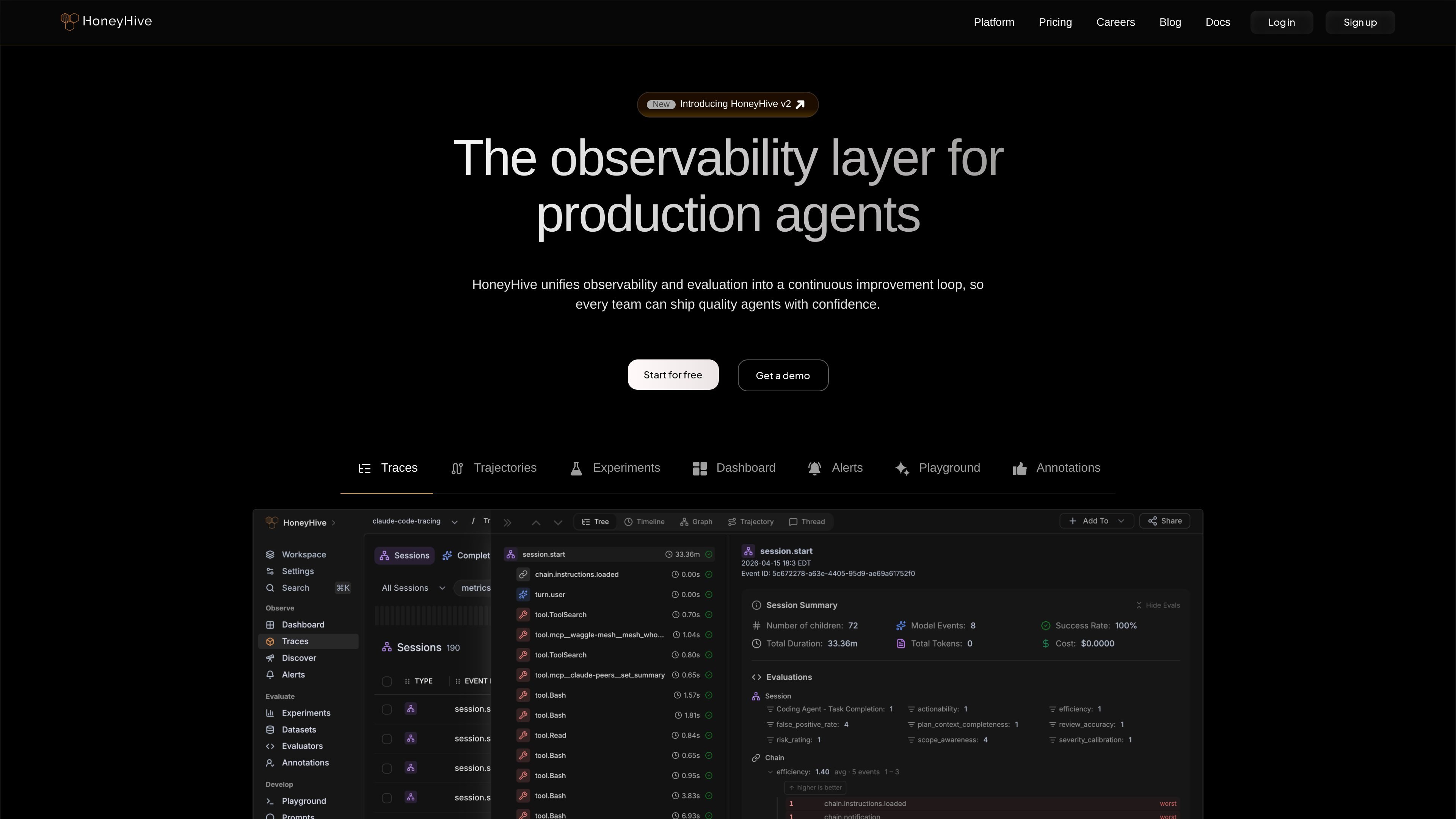Click the wrench icon beside tool.Read
The height and width of the screenshot is (819, 1456).
point(523,735)
